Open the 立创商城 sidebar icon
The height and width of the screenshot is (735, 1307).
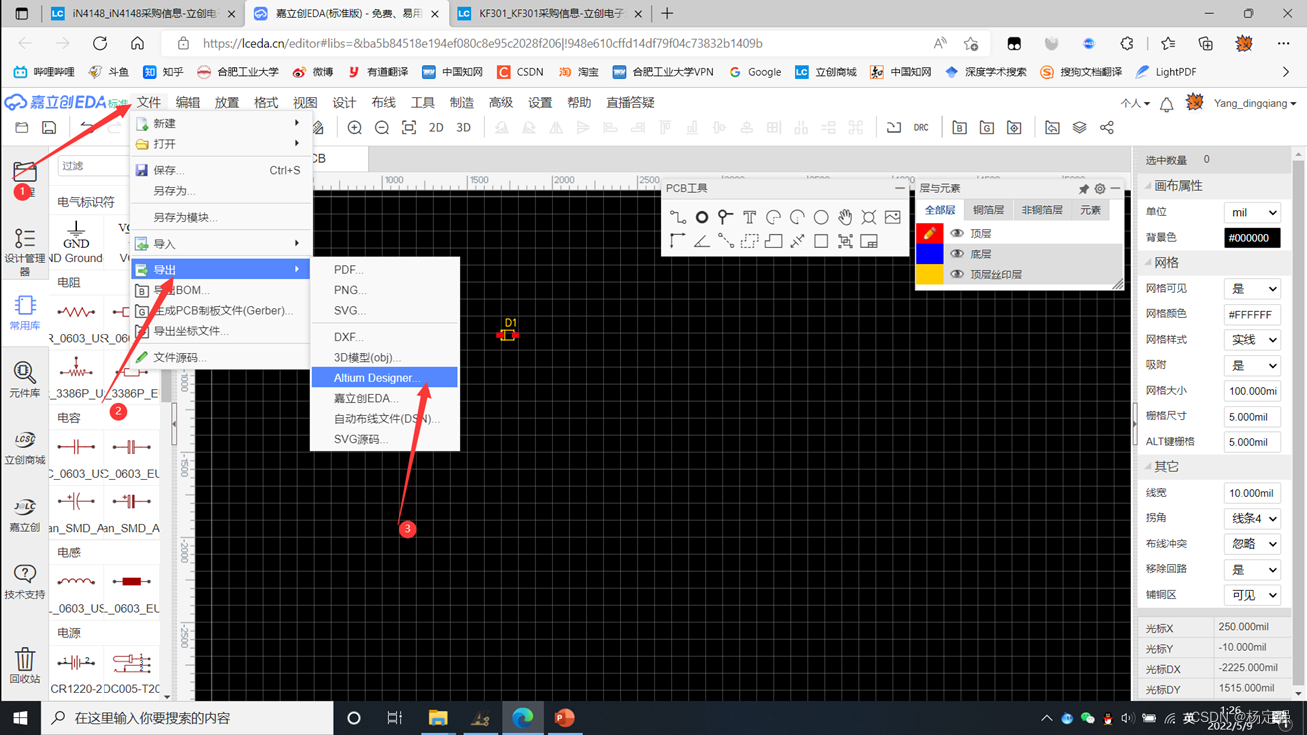pyautogui.click(x=25, y=447)
